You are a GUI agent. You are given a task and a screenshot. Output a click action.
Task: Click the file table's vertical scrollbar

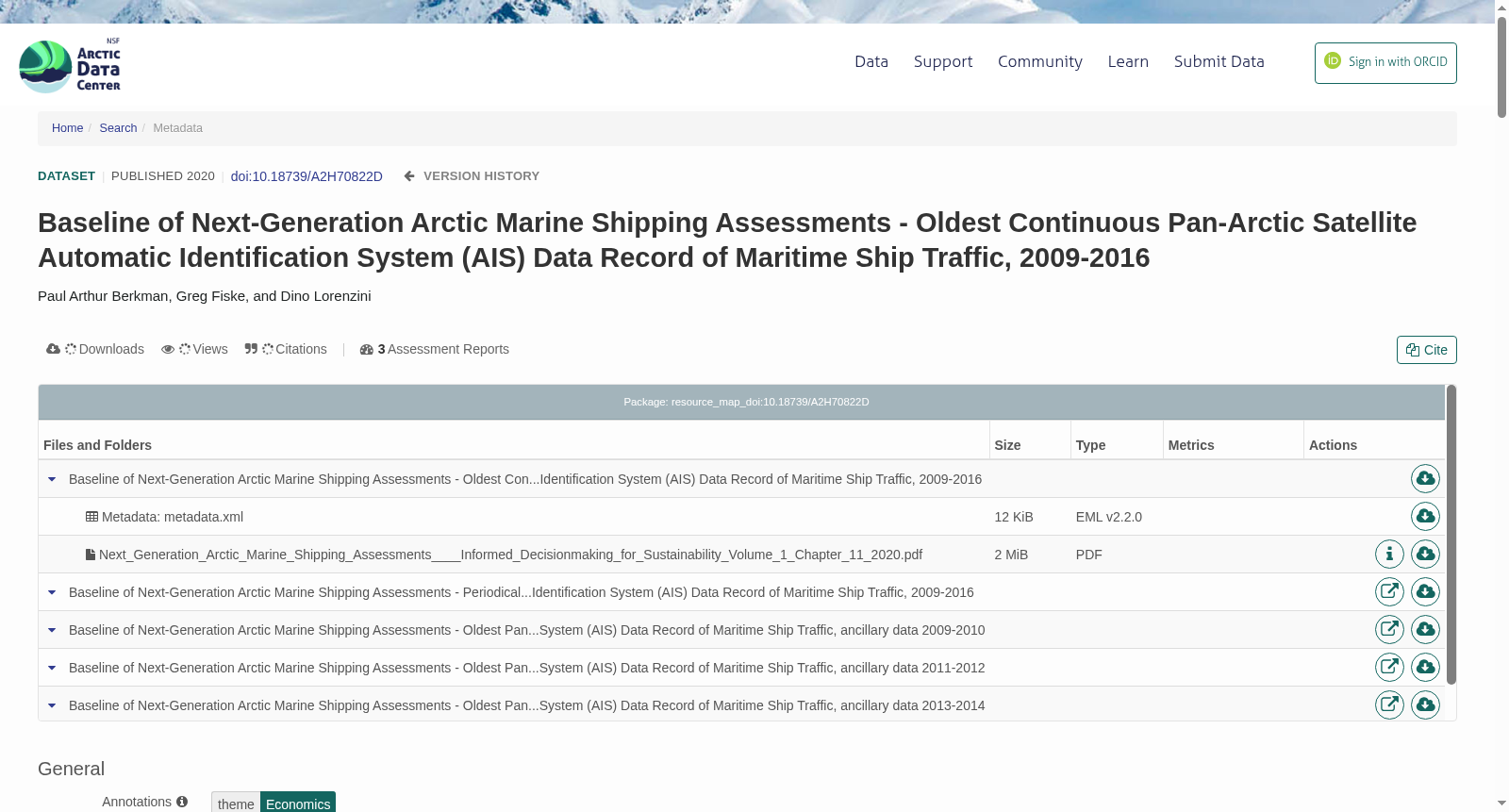(x=1451, y=534)
